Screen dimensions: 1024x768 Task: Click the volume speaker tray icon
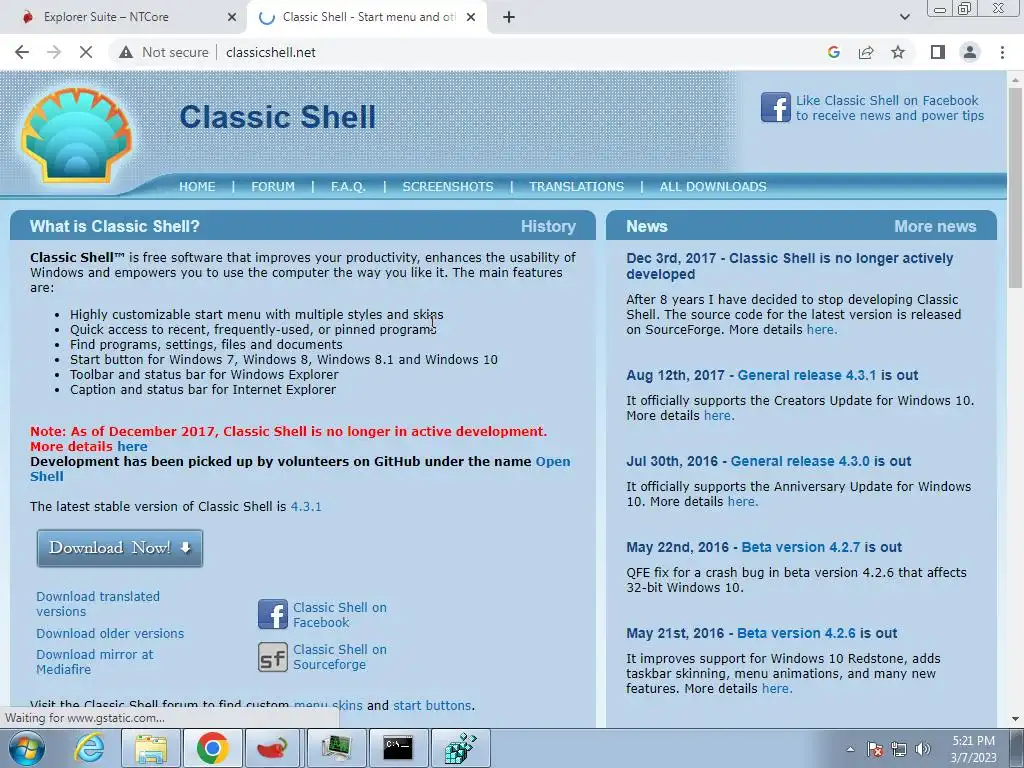click(x=923, y=749)
